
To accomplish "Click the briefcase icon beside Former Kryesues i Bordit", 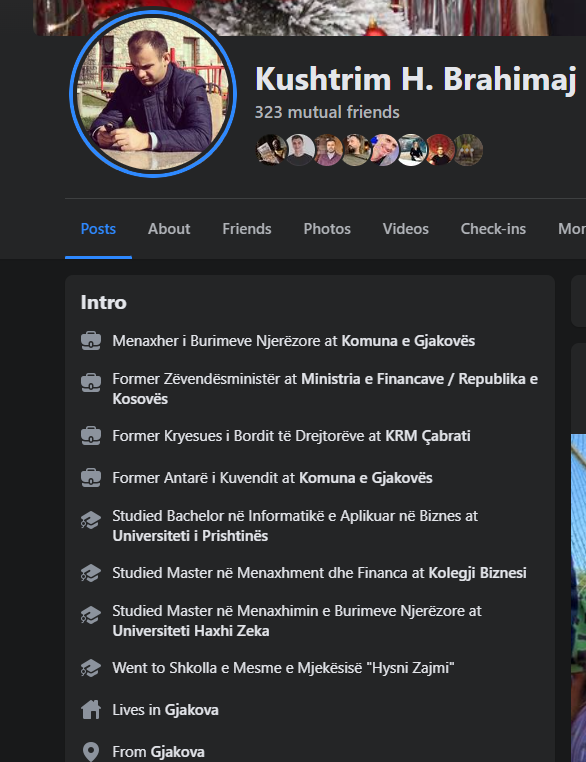I will (x=91, y=436).
